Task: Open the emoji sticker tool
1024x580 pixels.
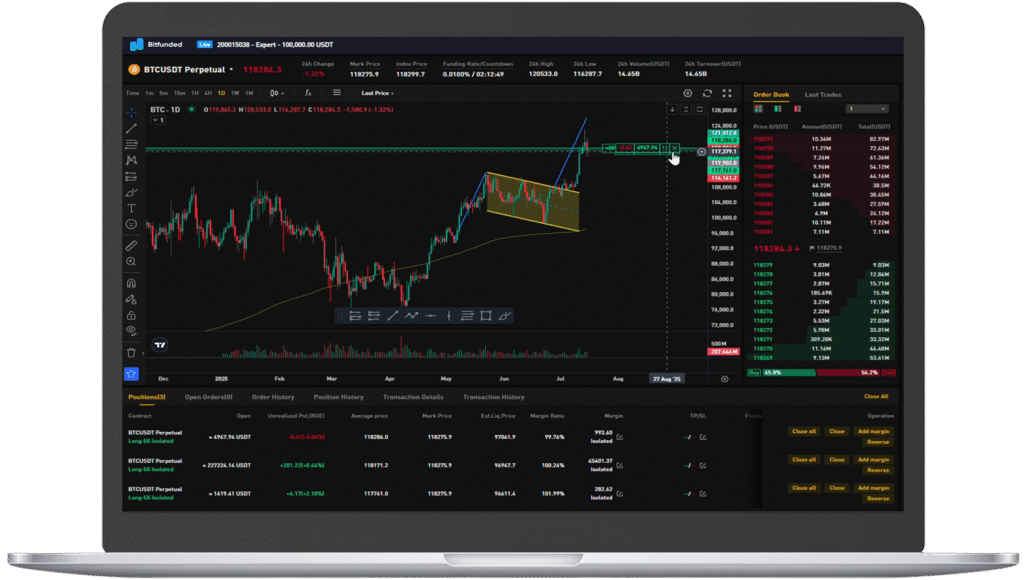Action: coord(131,224)
